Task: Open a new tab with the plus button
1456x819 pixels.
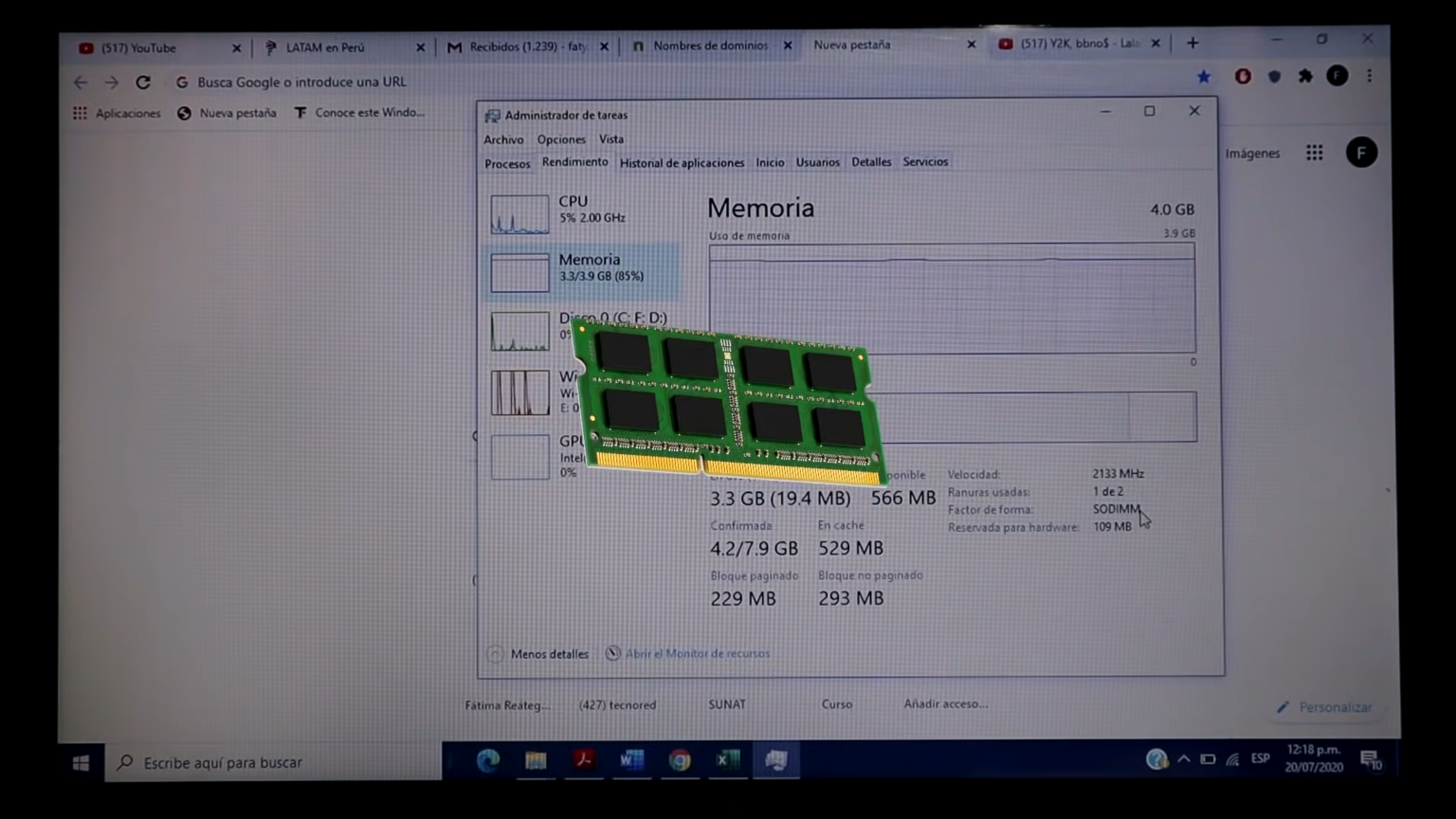Action: 1192,42
